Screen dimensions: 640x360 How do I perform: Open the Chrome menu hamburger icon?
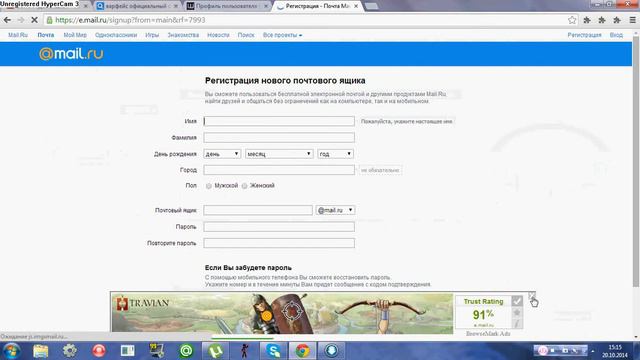click(632, 20)
